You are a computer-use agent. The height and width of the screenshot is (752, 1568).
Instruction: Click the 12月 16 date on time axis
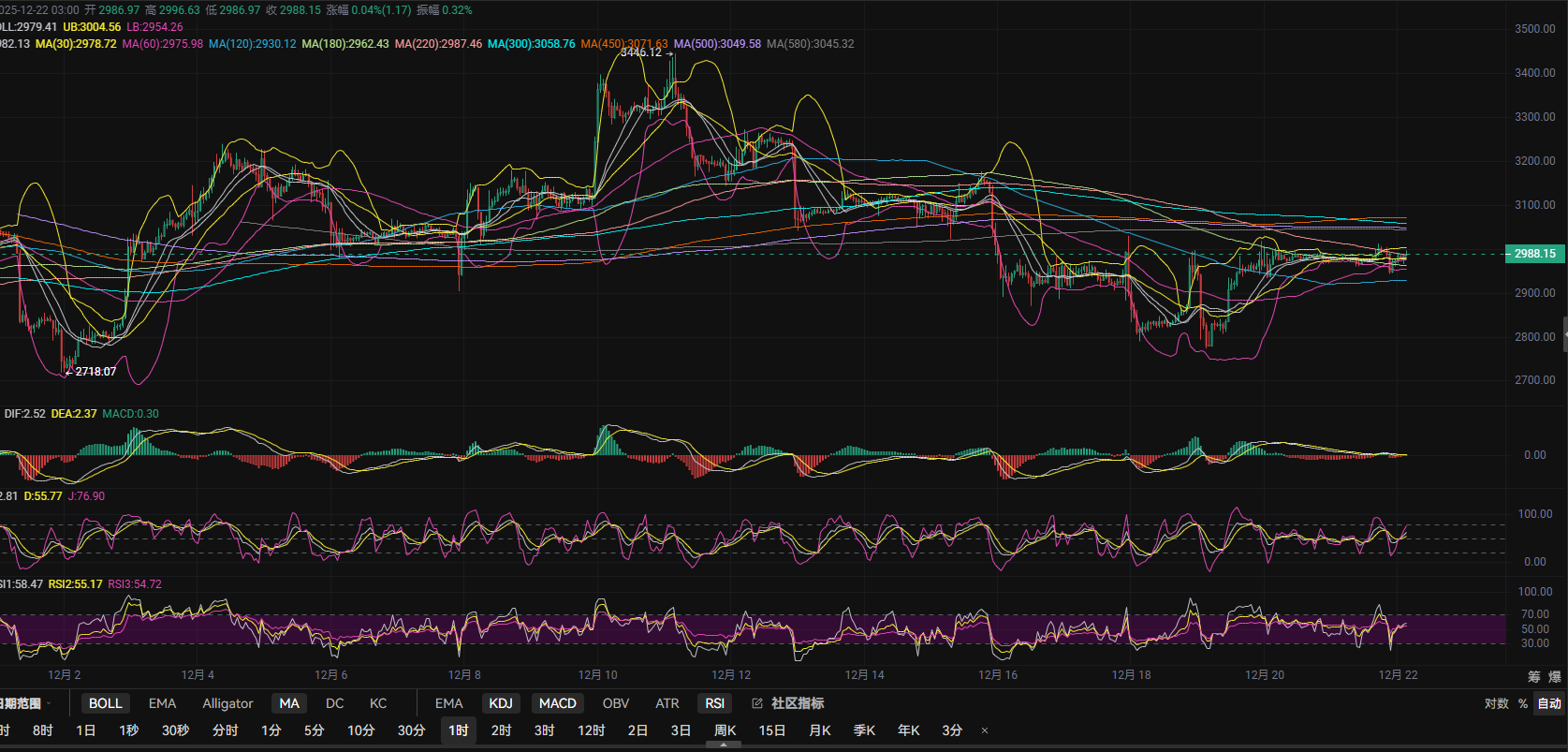click(x=997, y=675)
